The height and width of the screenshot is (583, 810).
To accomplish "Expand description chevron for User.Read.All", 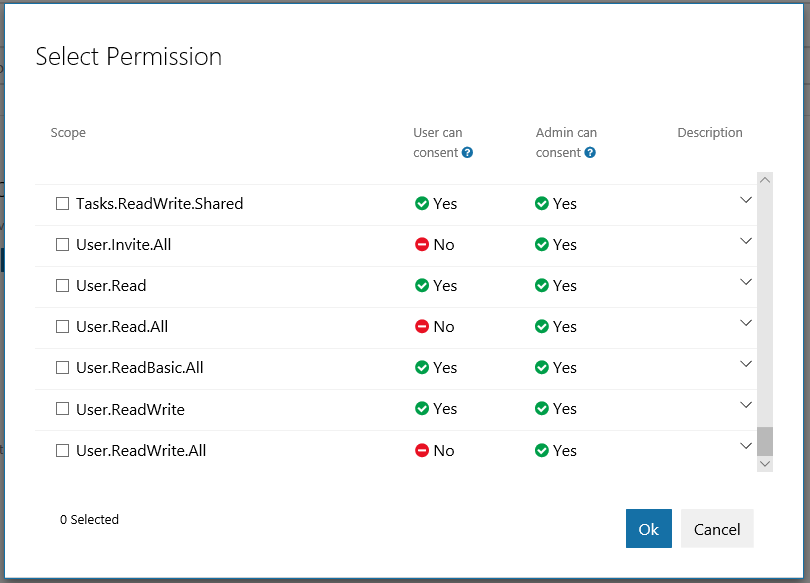I will pyautogui.click(x=745, y=323).
